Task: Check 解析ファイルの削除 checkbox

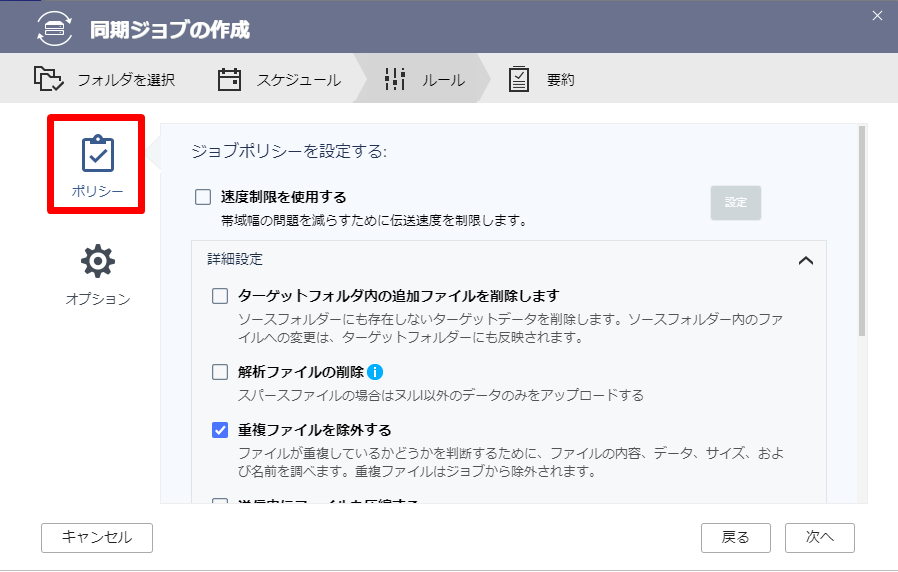Action: point(220,372)
